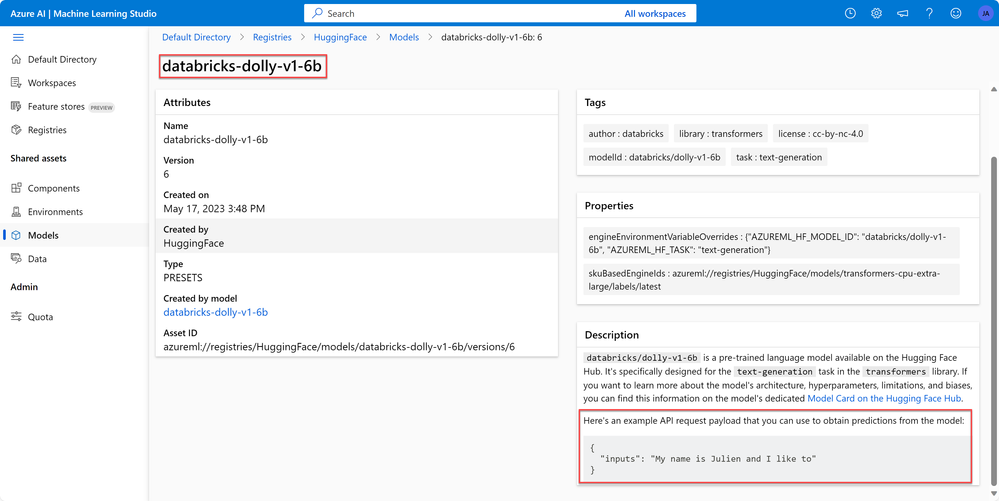Open Components under Shared assets

coord(54,189)
